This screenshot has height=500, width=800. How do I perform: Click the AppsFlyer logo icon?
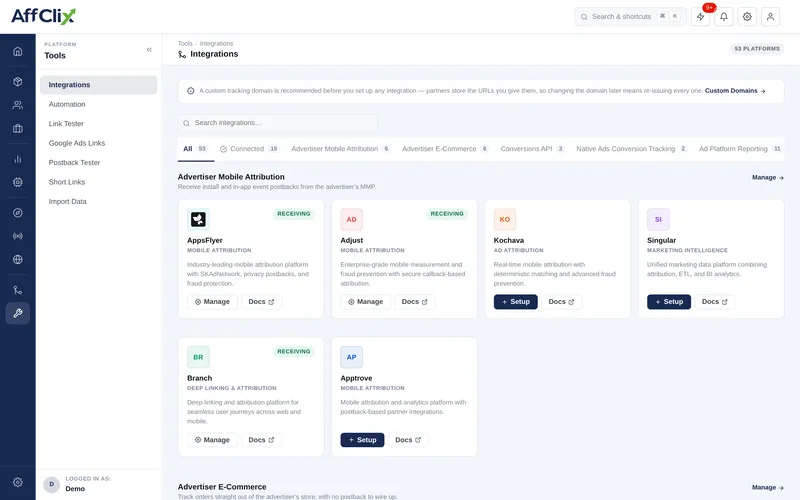pos(198,219)
